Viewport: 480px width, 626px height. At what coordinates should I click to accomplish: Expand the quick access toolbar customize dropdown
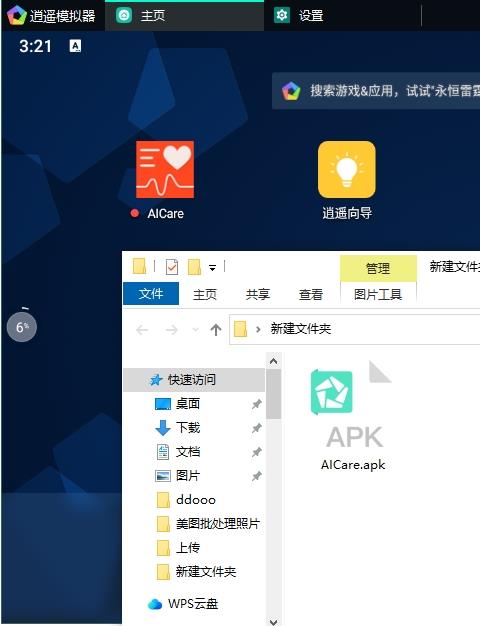pyautogui.click(x=212, y=267)
